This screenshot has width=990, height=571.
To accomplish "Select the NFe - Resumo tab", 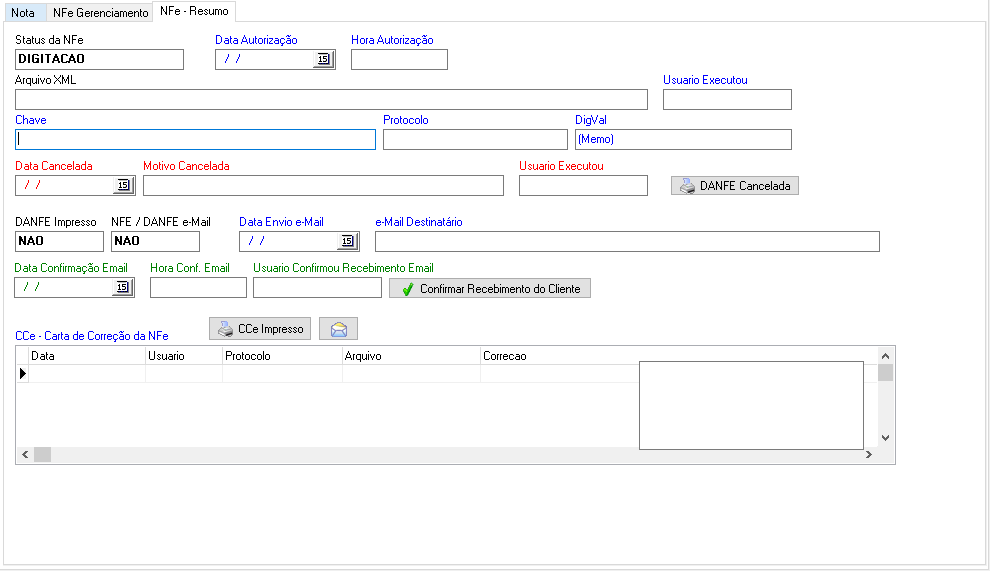I will coord(194,12).
